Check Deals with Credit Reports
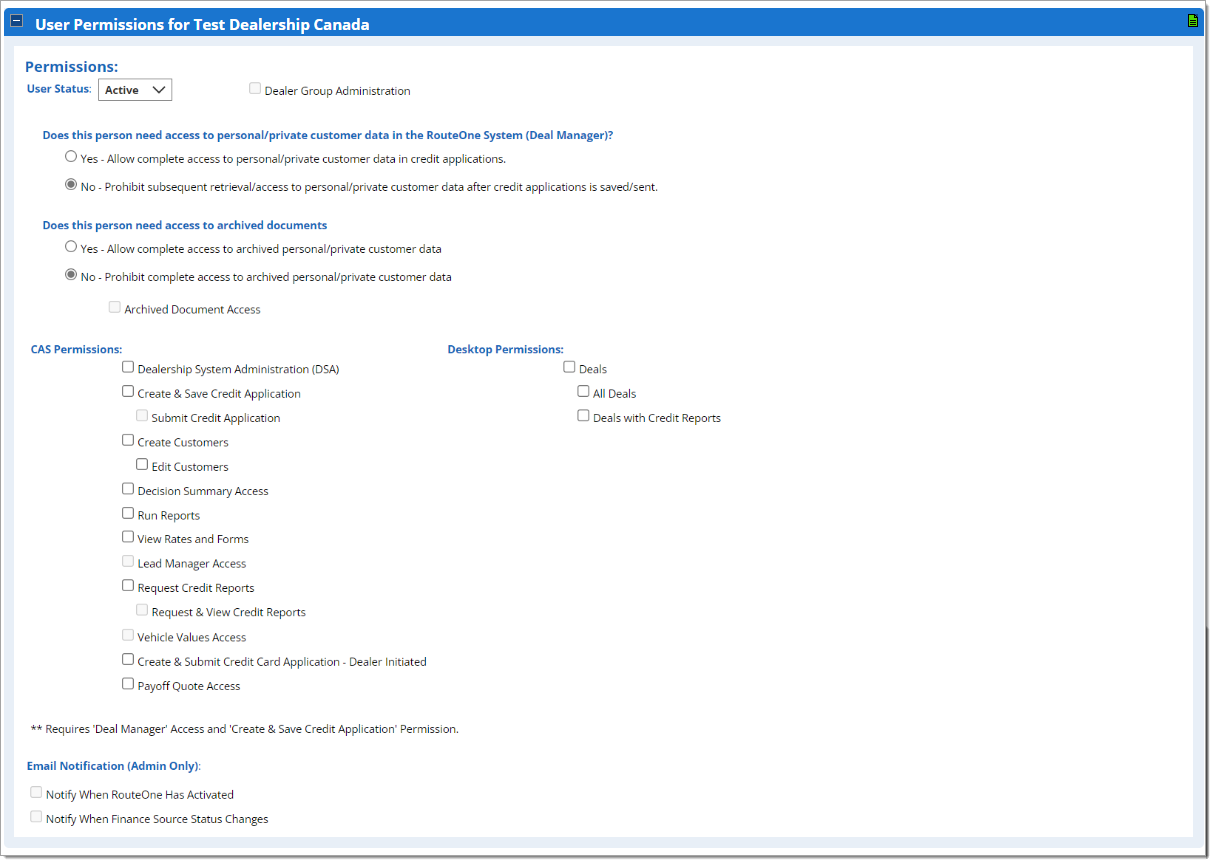The height and width of the screenshot is (863, 1213). 583,416
